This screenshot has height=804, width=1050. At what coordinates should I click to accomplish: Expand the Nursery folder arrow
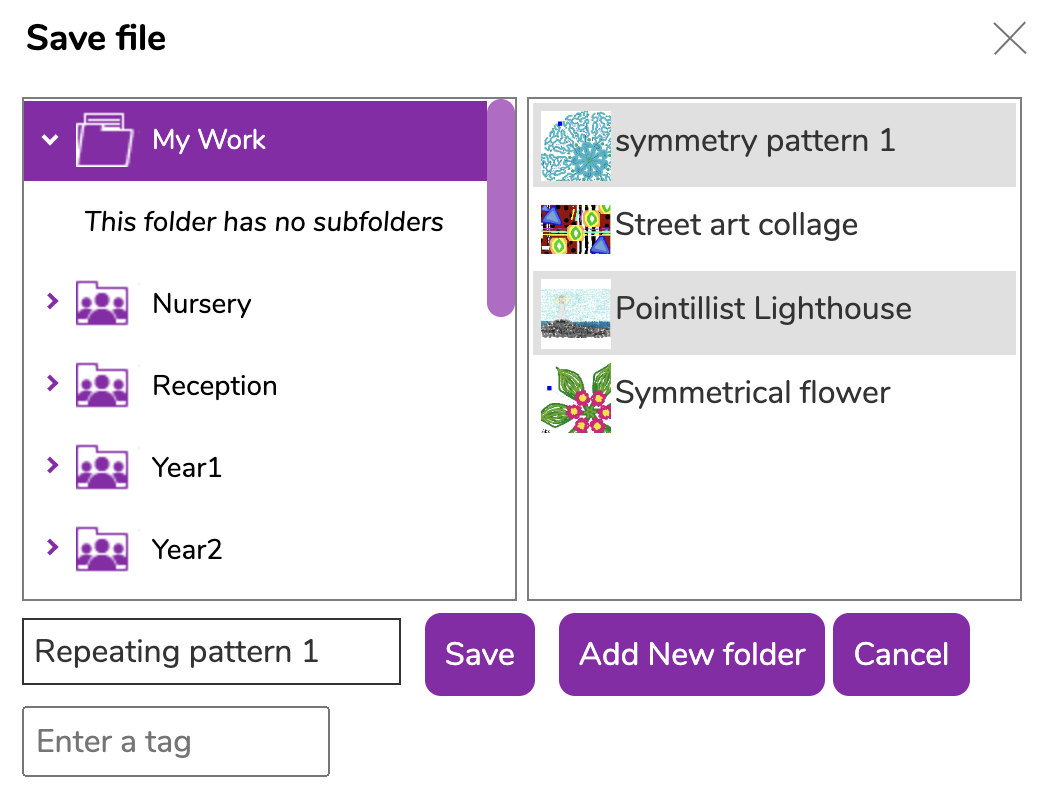[52, 301]
